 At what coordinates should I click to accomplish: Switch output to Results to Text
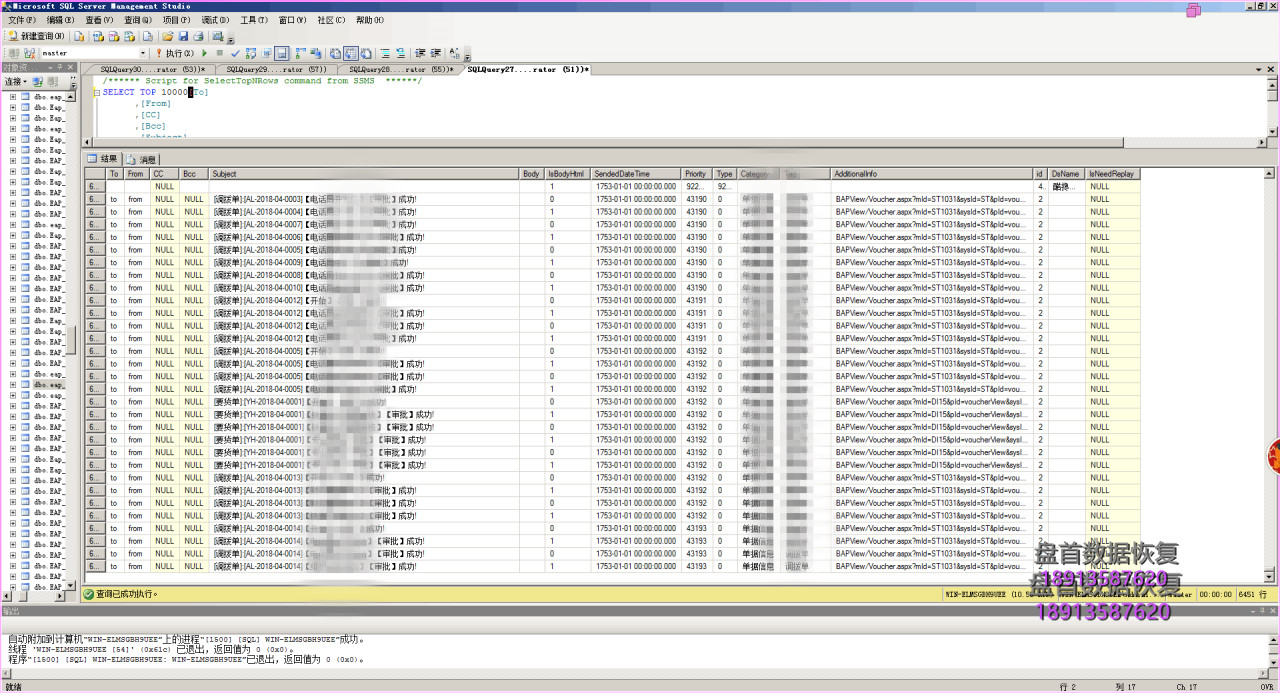point(335,53)
